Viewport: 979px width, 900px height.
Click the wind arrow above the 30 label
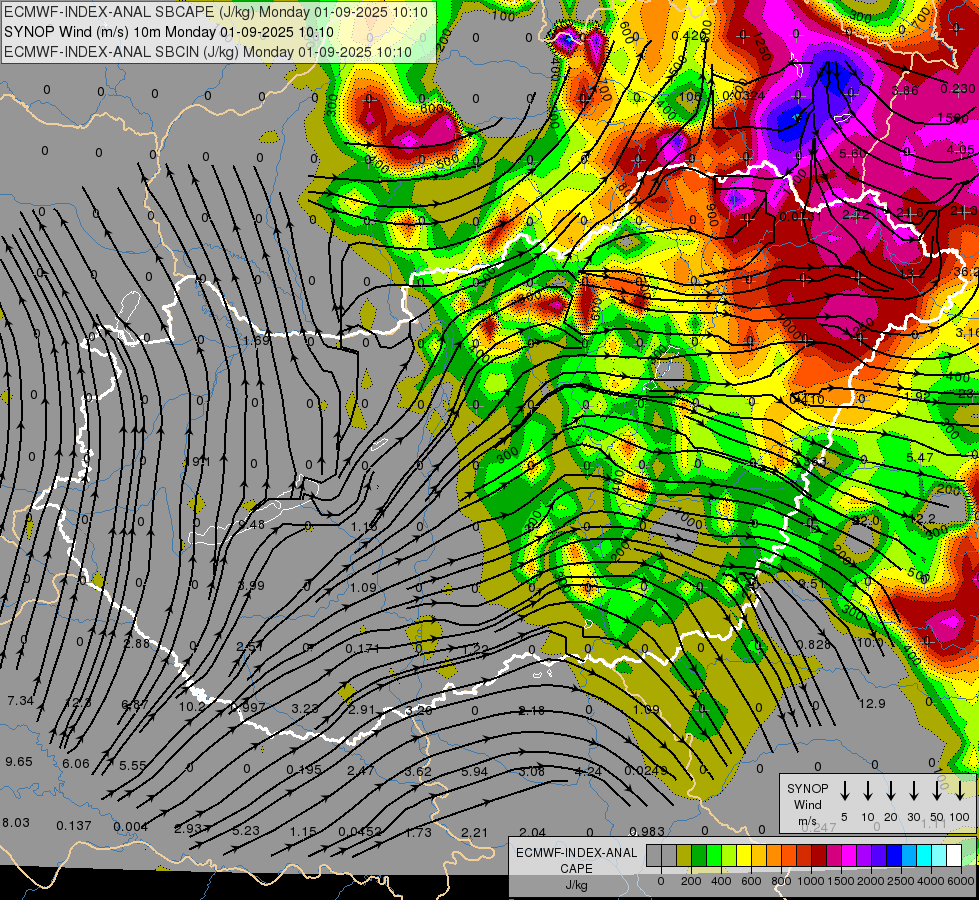pos(913,790)
